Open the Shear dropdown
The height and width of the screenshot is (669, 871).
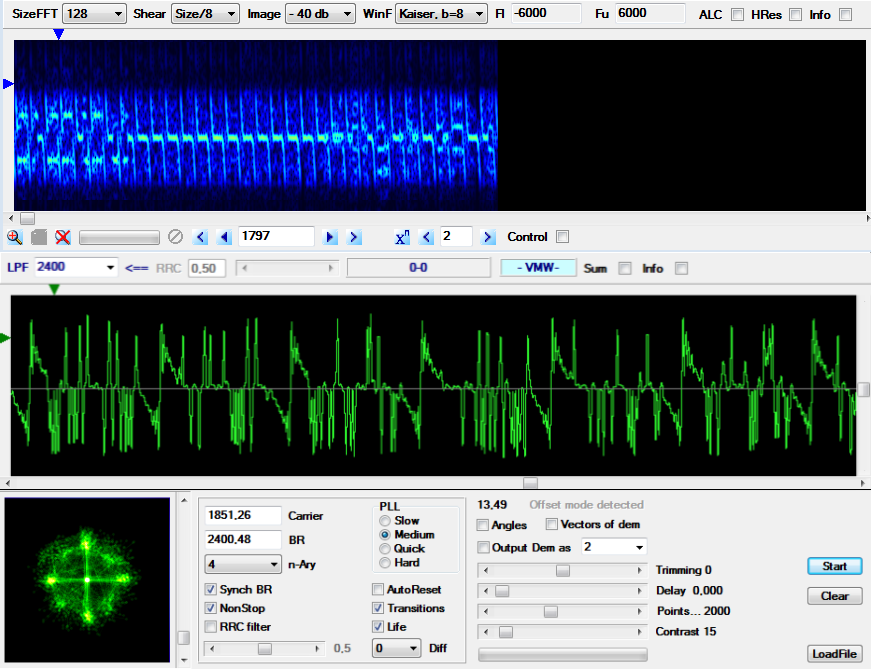tap(206, 14)
